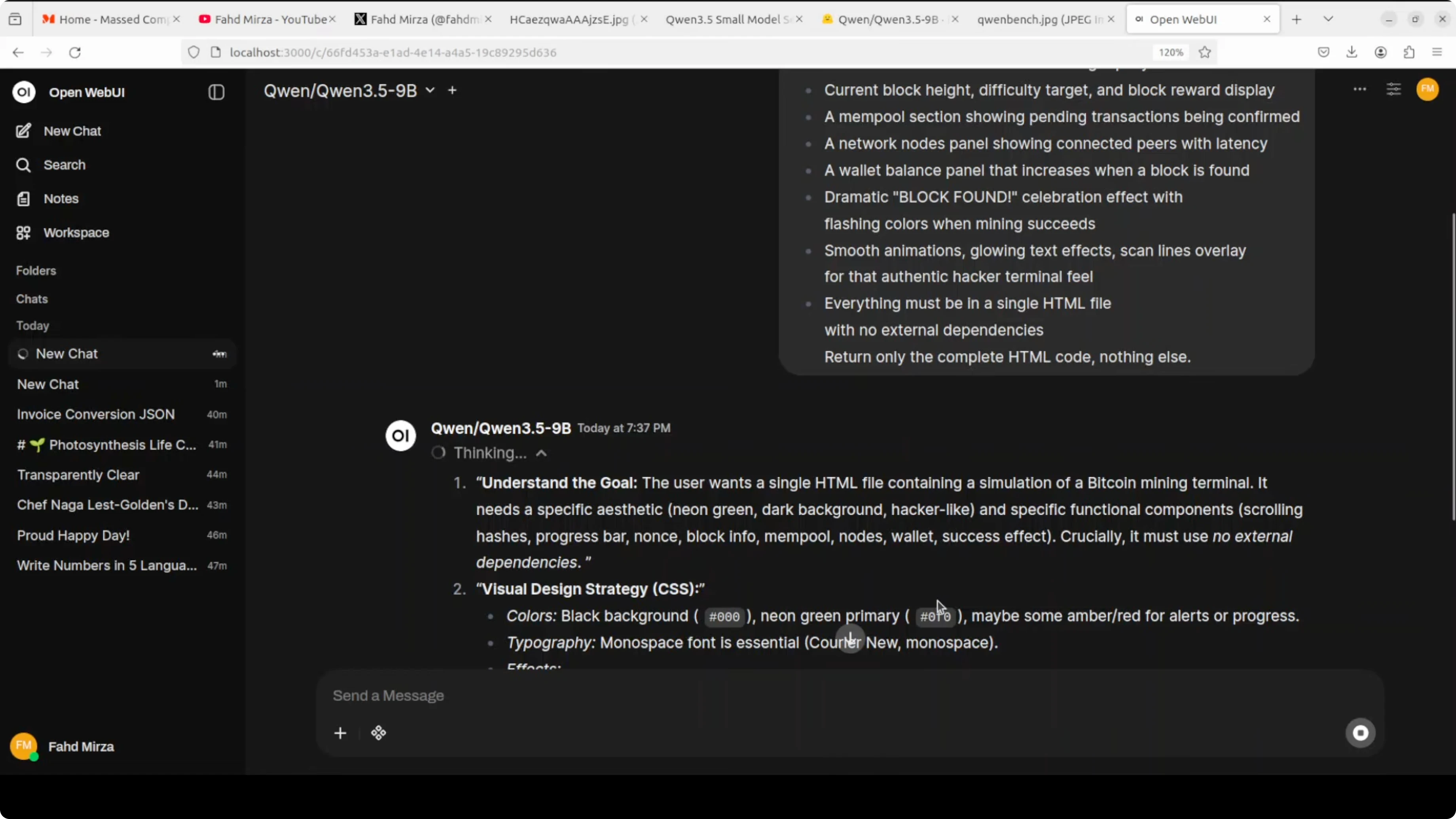This screenshot has width=1456, height=819.
Task: Click the New Chat pencil icon
Action: click(23, 131)
